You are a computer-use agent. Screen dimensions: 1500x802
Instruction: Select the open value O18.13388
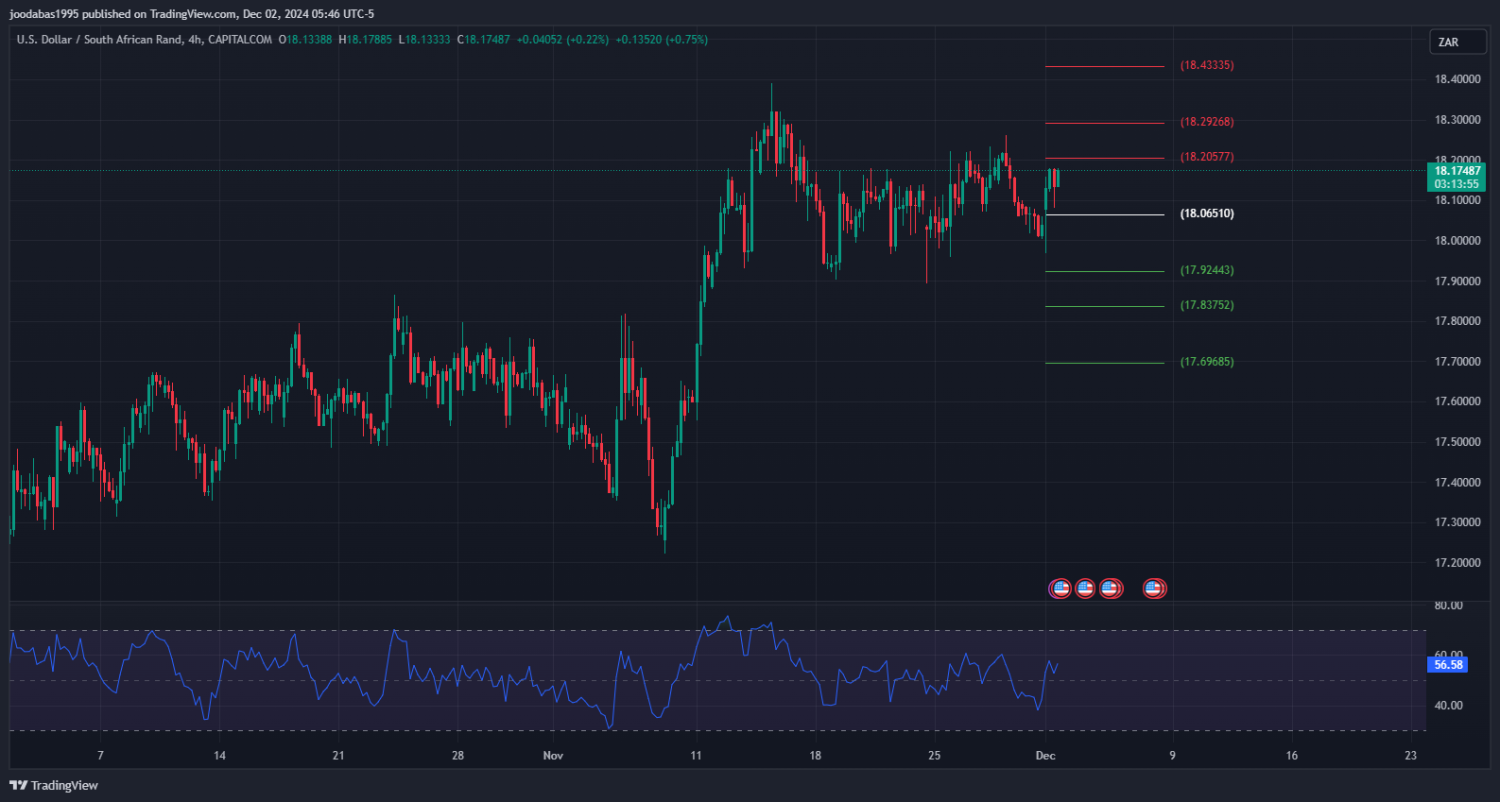click(306, 40)
